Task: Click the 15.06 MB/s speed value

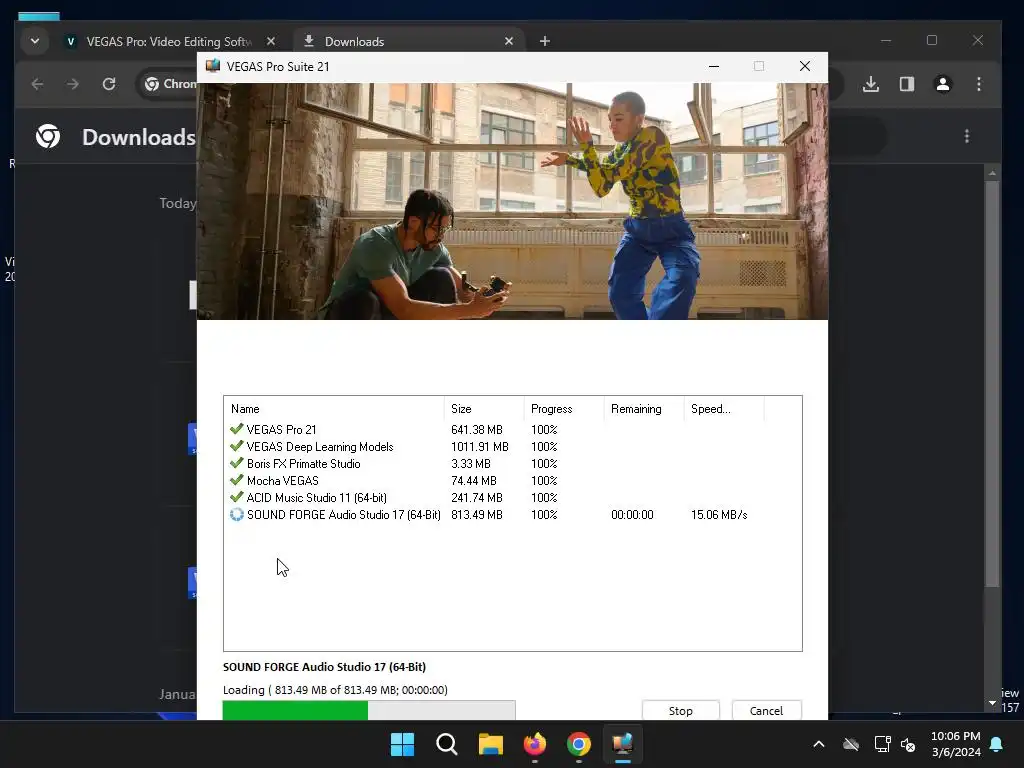Action: [x=719, y=515]
